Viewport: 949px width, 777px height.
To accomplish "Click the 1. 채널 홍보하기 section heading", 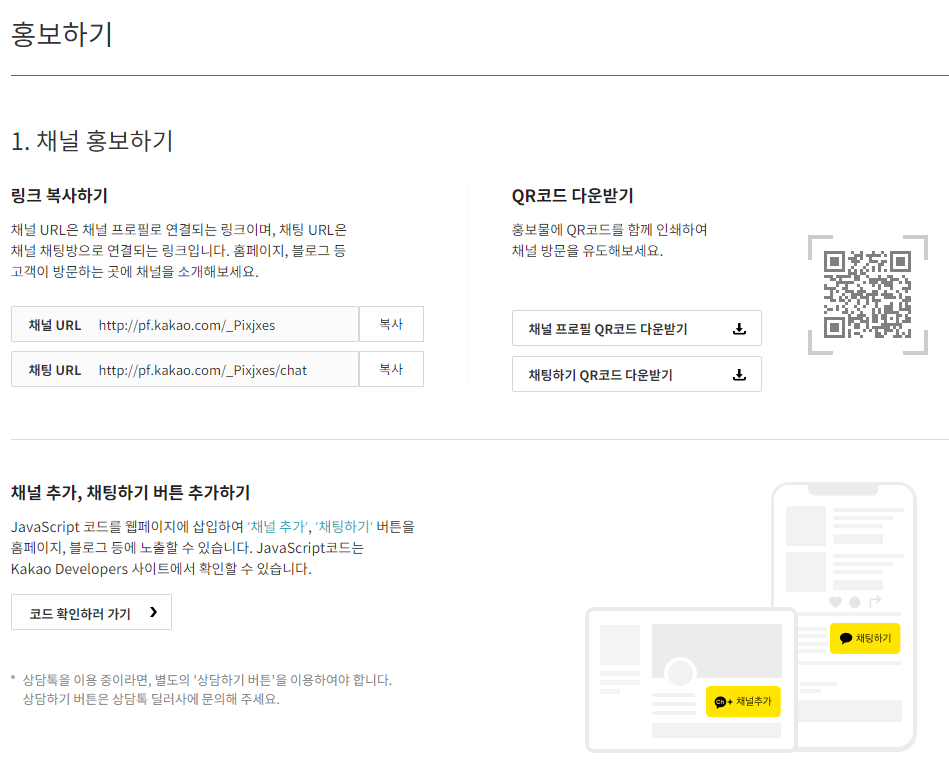I will point(92,141).
